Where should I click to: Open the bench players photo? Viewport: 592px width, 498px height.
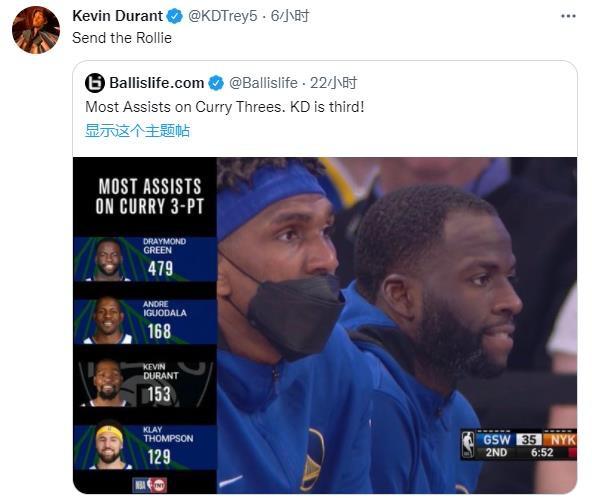(x=397, y=325)
